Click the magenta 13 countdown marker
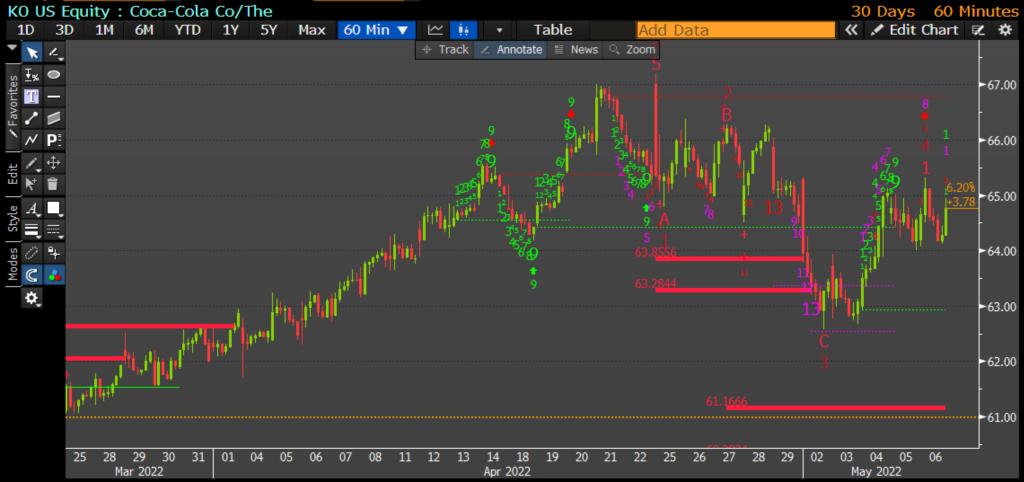1024x482 pixels. point(810,309)
